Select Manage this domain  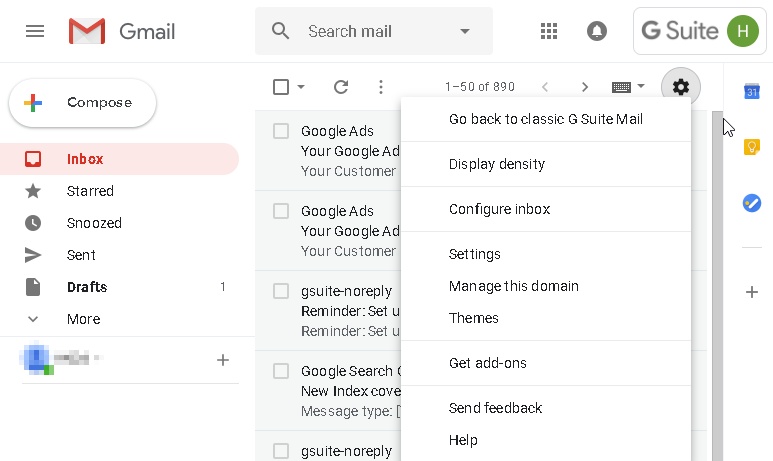coord(546,286)
